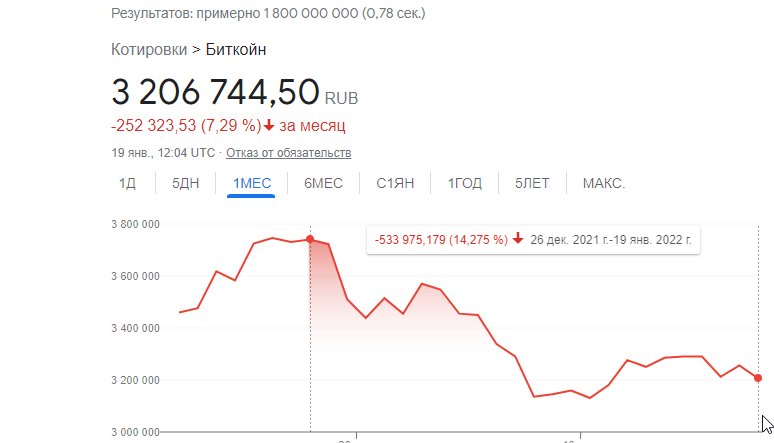This screenshot has height=443, width=774.
Task: Click the active 1МЕС tab
Action: [250, 183]
